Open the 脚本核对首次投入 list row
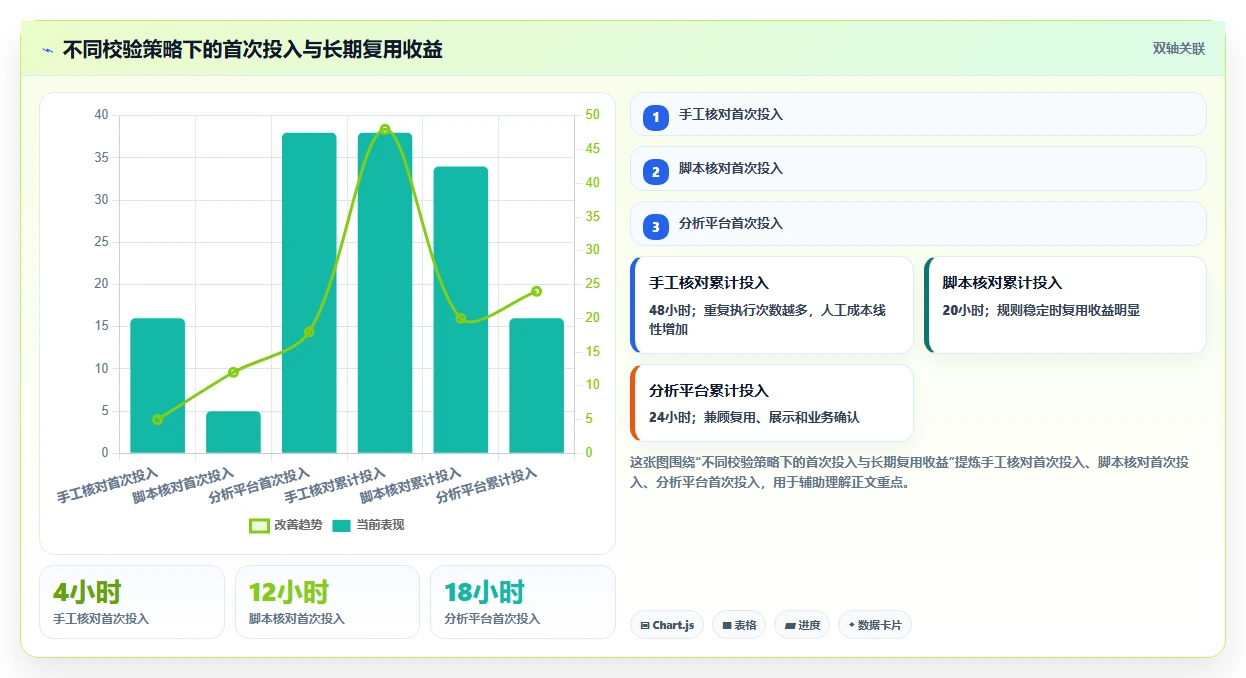The width and height of the screenshot is (1246, 678). pyautogui.click(x=918, y=168)
